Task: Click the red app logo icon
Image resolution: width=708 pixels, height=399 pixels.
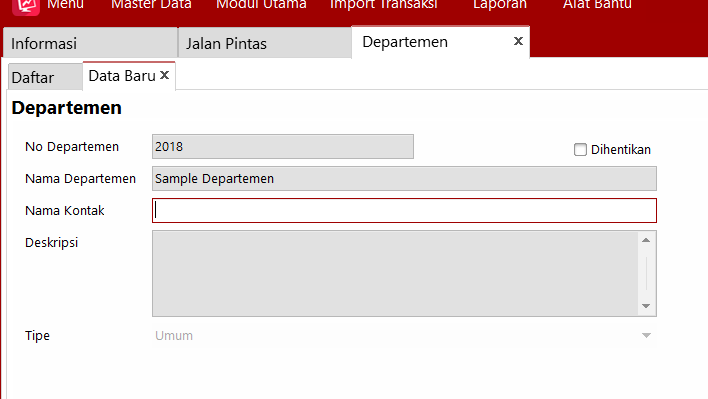Action: [26, 6]
